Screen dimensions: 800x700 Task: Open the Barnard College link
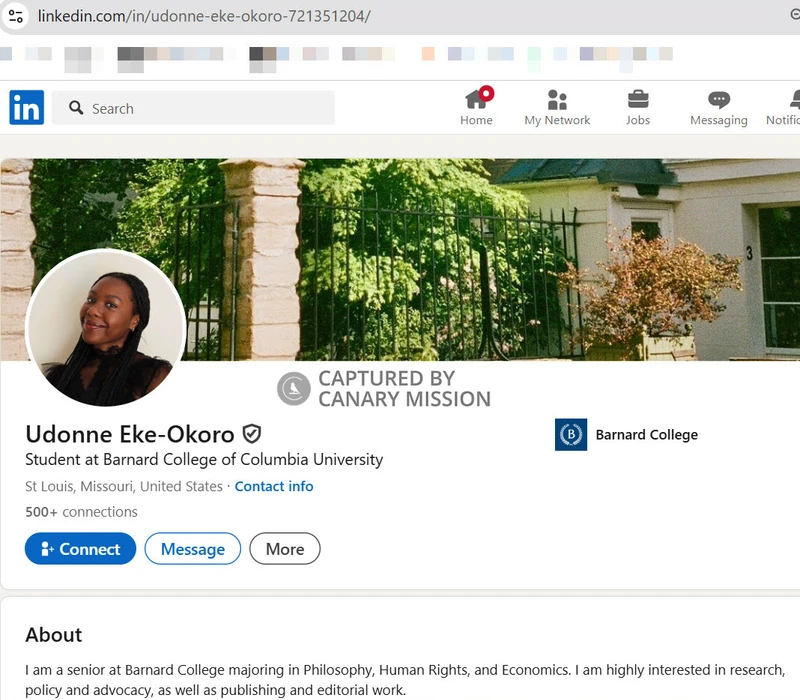pos(646,435)
